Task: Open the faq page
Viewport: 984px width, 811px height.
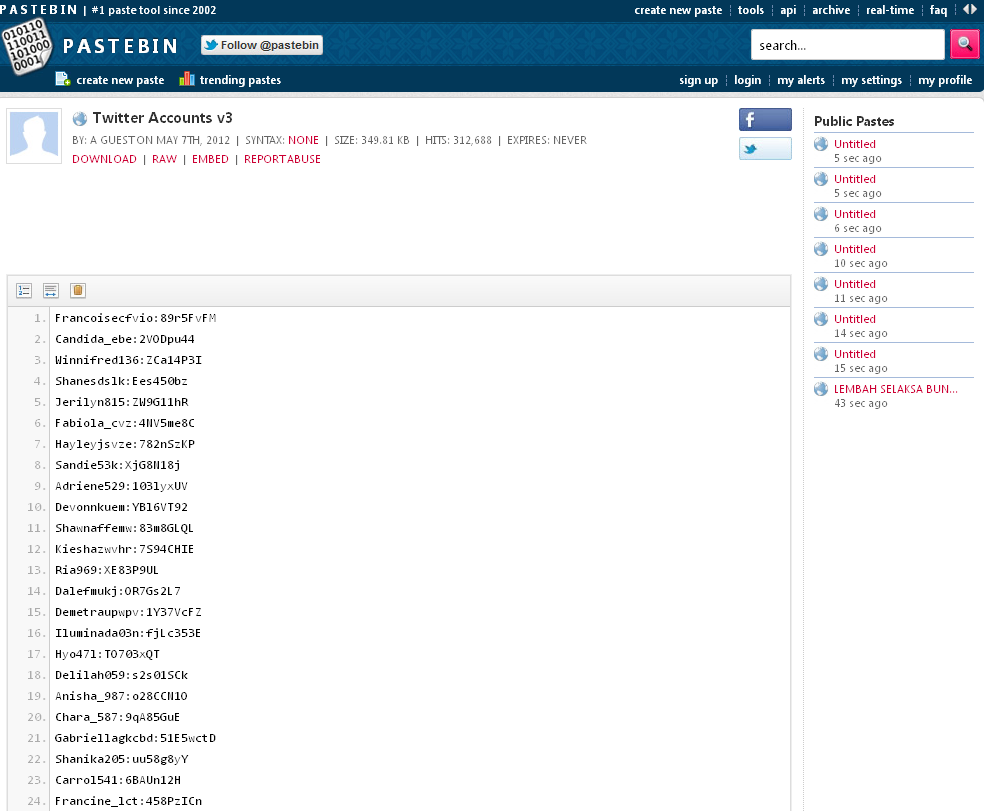Action: point(938,10)
